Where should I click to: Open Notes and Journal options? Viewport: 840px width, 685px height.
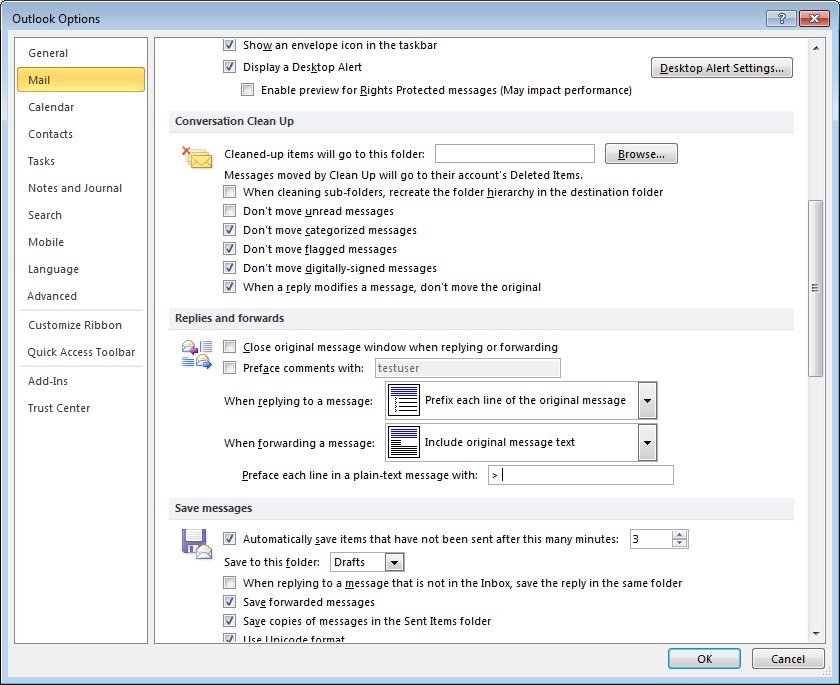[81, 188]
